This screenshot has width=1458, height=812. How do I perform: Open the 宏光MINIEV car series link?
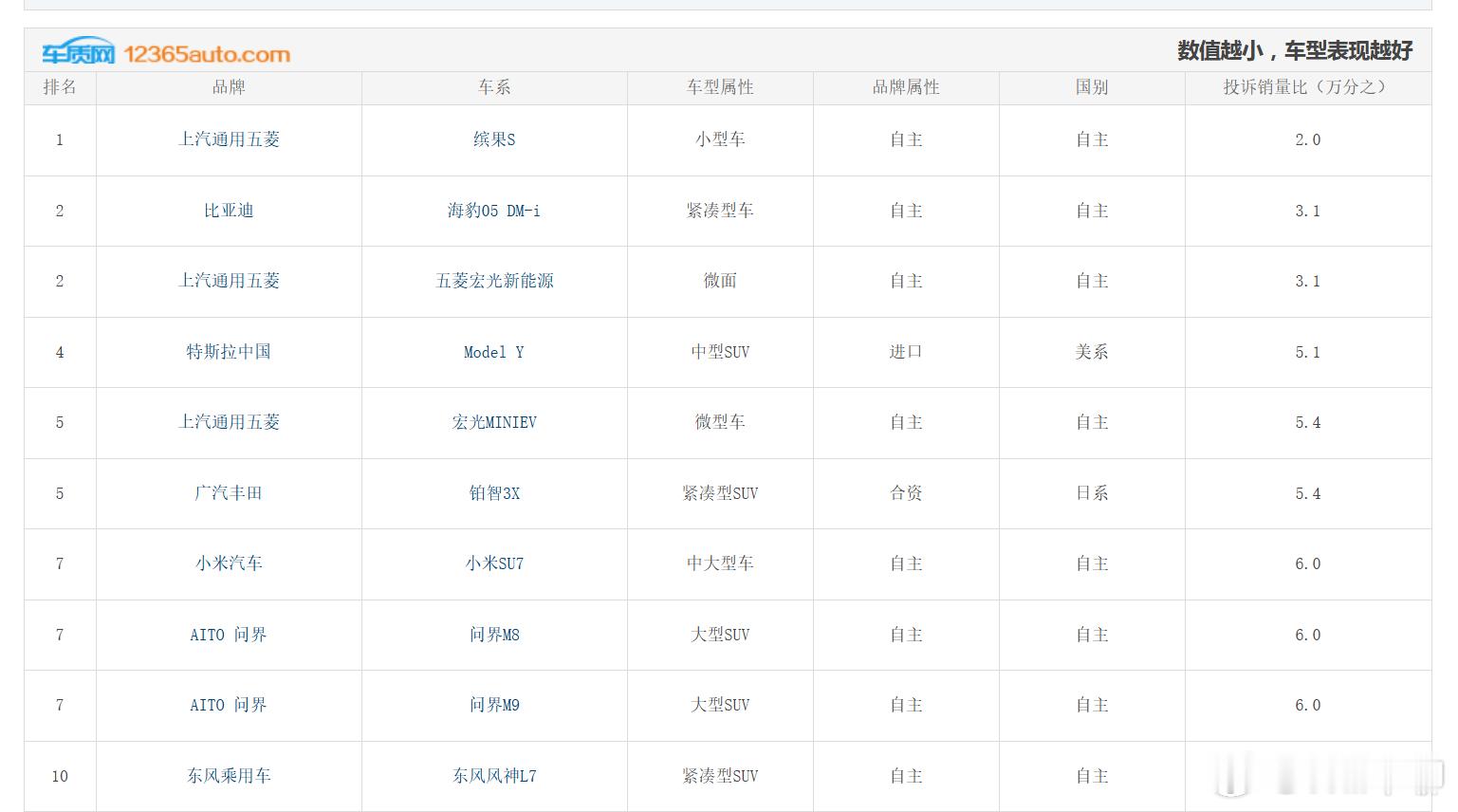click(x=494, y=422)
